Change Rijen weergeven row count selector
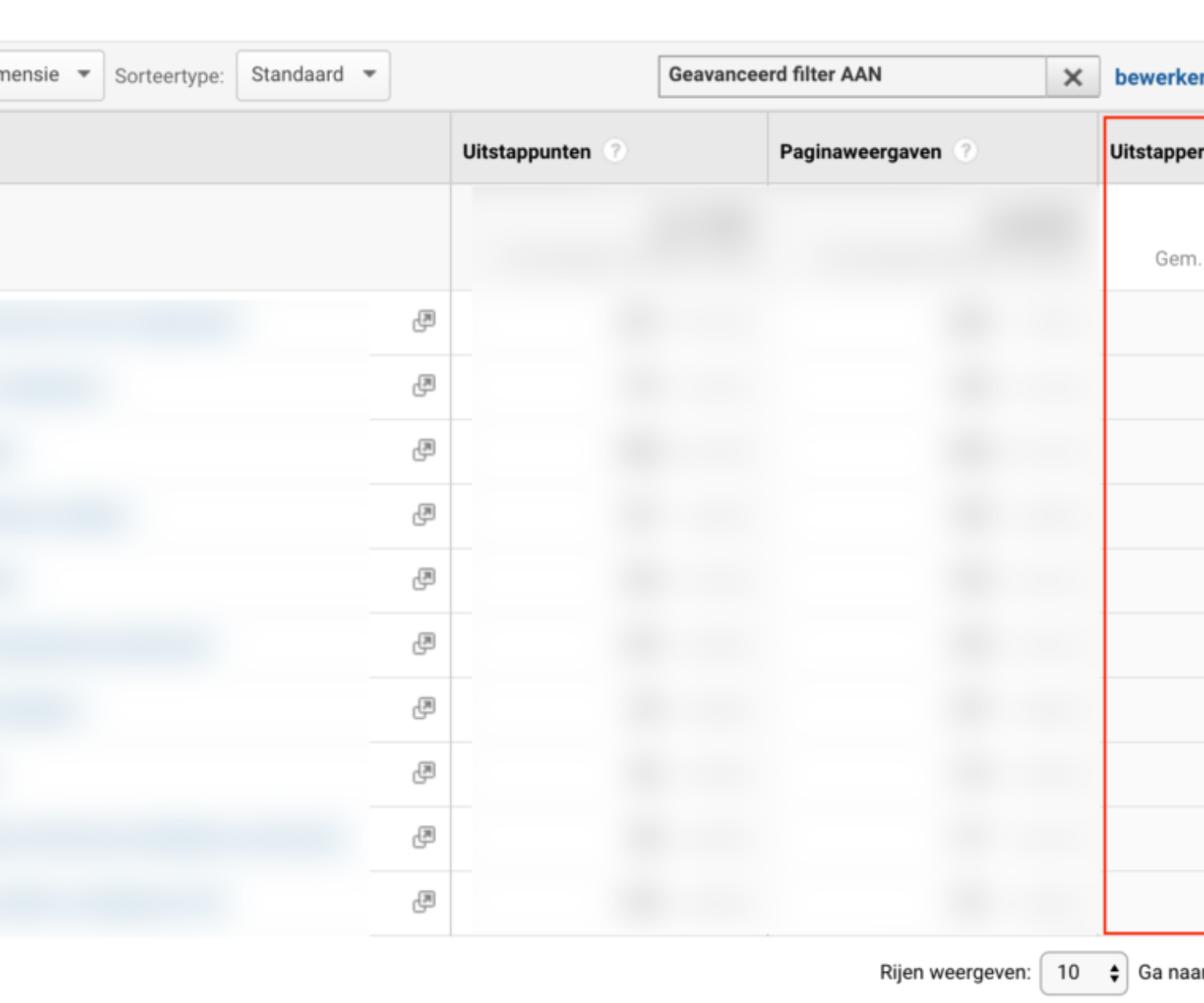The image size is (1204, 1003). pos(1083,973)
